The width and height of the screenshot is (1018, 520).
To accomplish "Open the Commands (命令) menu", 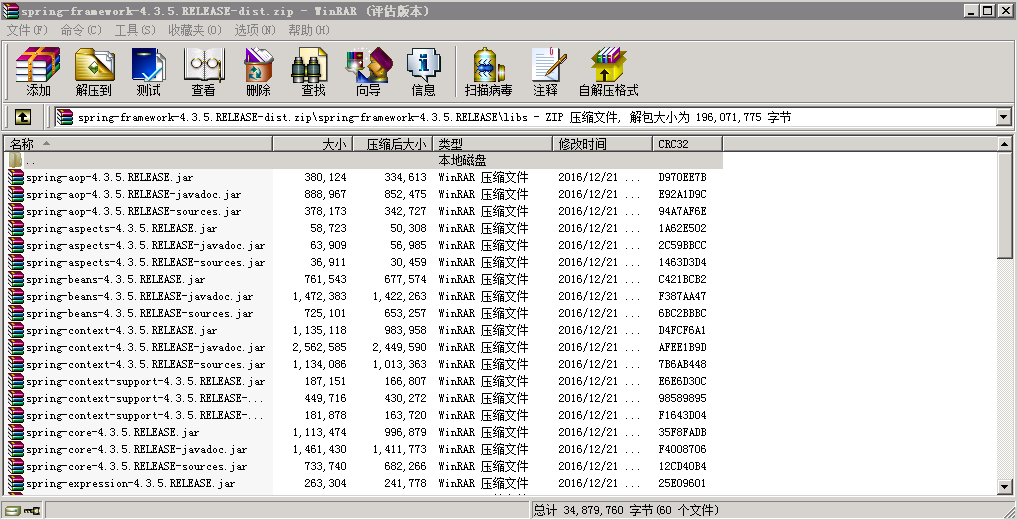I will tap(81, 31).
